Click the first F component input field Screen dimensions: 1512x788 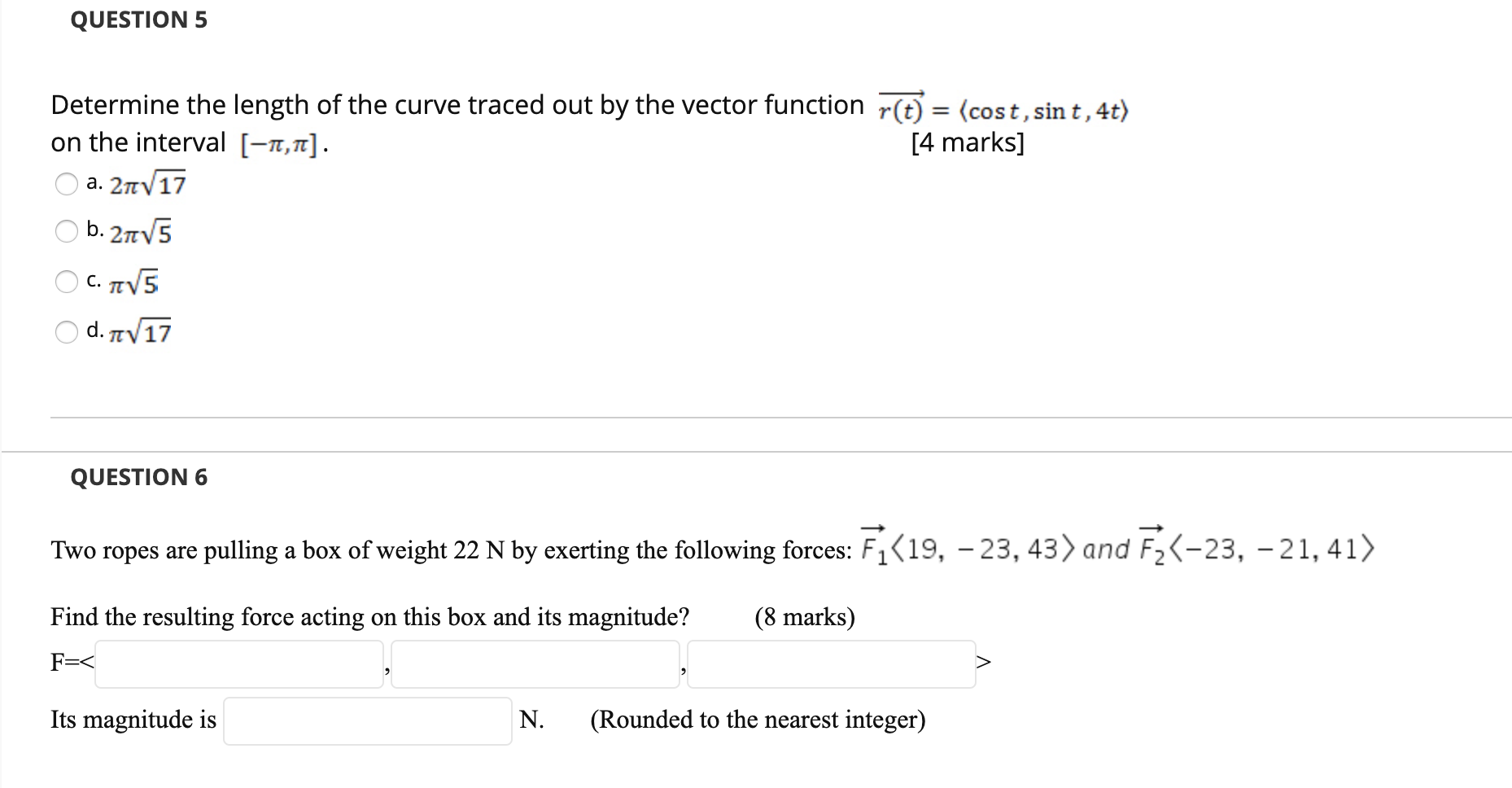pos(238,663)
